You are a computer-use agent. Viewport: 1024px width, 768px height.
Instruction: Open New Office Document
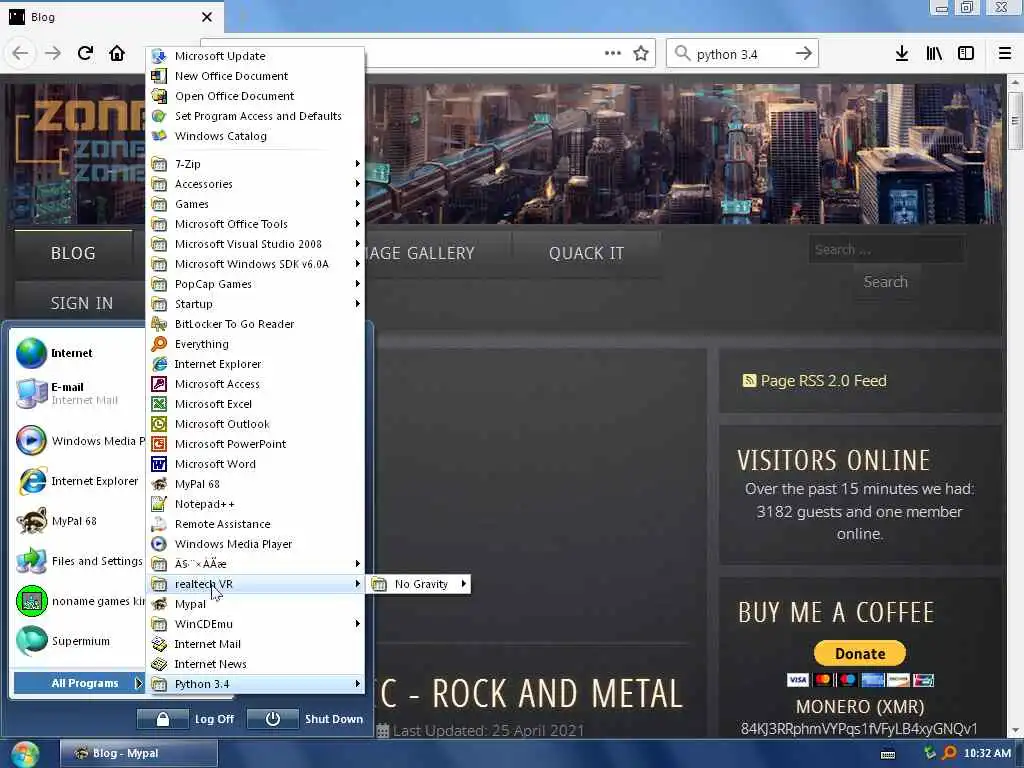click(x=256, y=76)
